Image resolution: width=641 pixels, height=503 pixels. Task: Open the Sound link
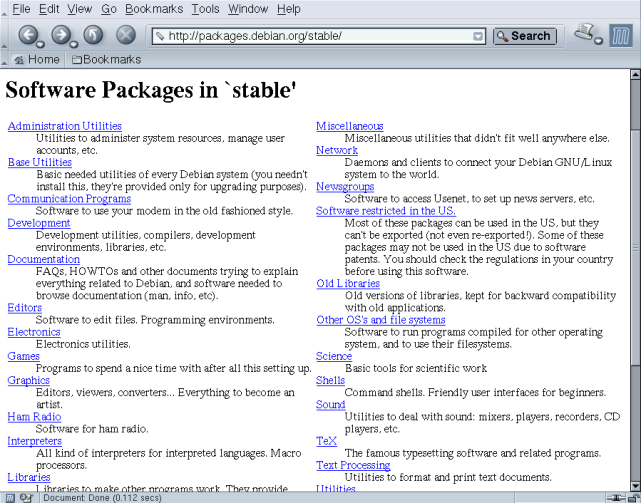(x=331, y=405)
